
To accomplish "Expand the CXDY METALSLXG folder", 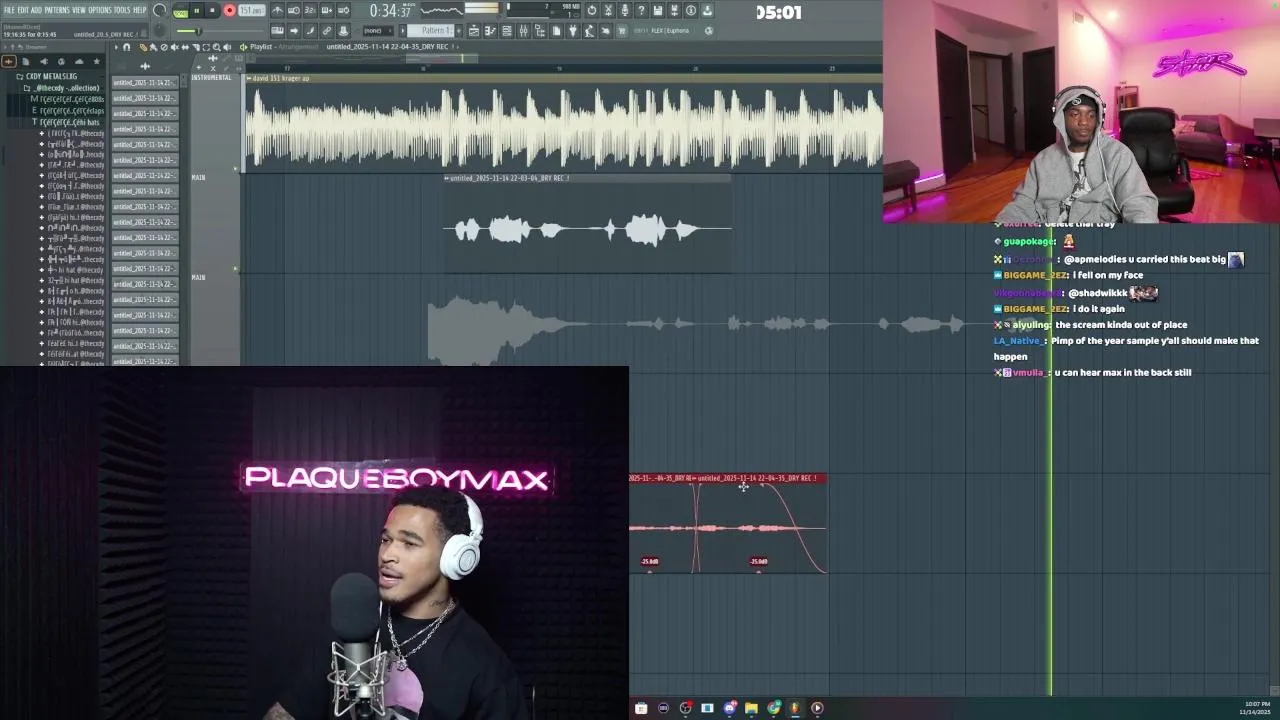I will (50, 76).
